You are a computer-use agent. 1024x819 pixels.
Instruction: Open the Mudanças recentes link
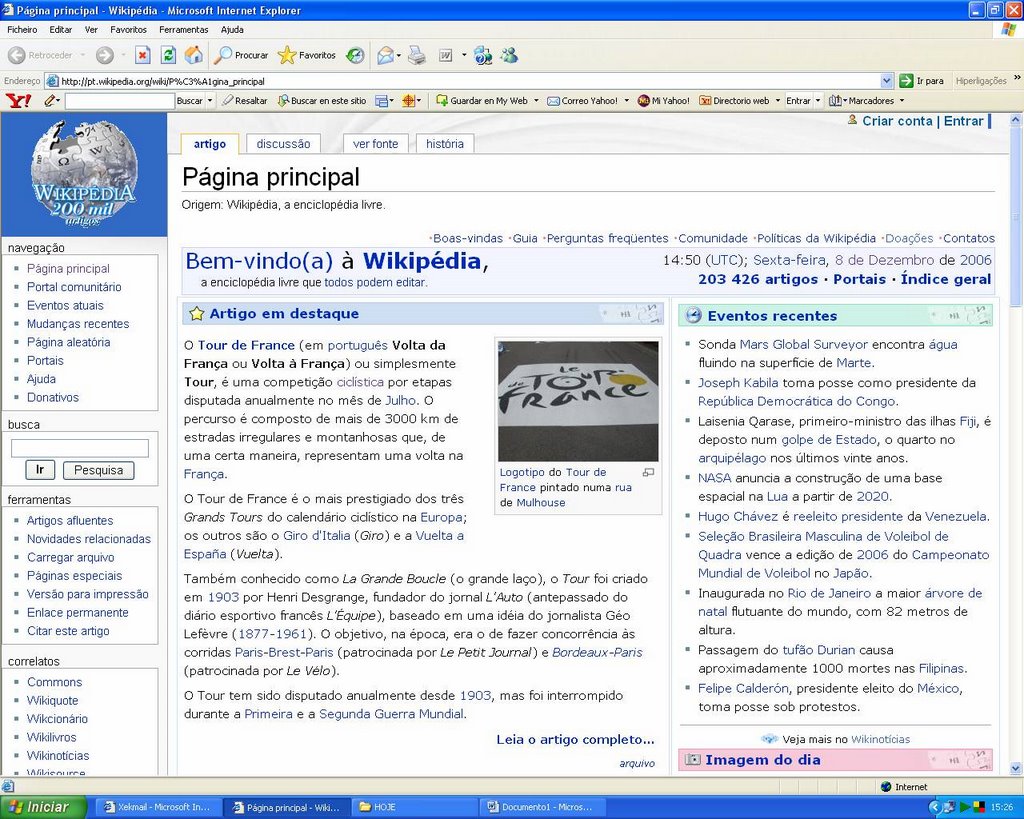click(78, 324)
